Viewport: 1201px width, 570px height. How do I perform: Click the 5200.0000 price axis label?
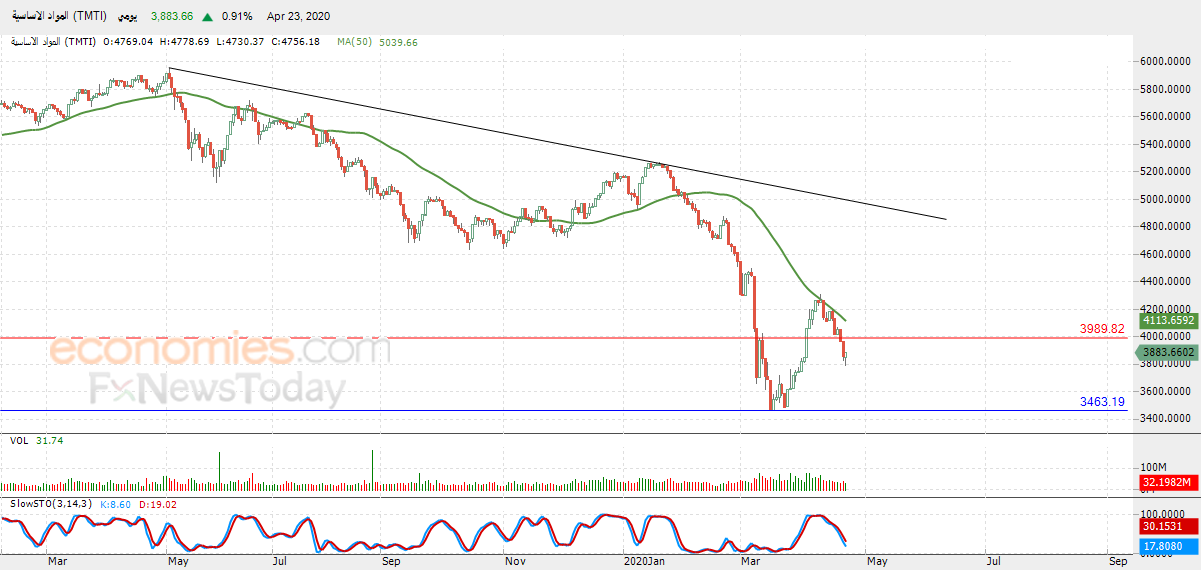coord(1166,172)
